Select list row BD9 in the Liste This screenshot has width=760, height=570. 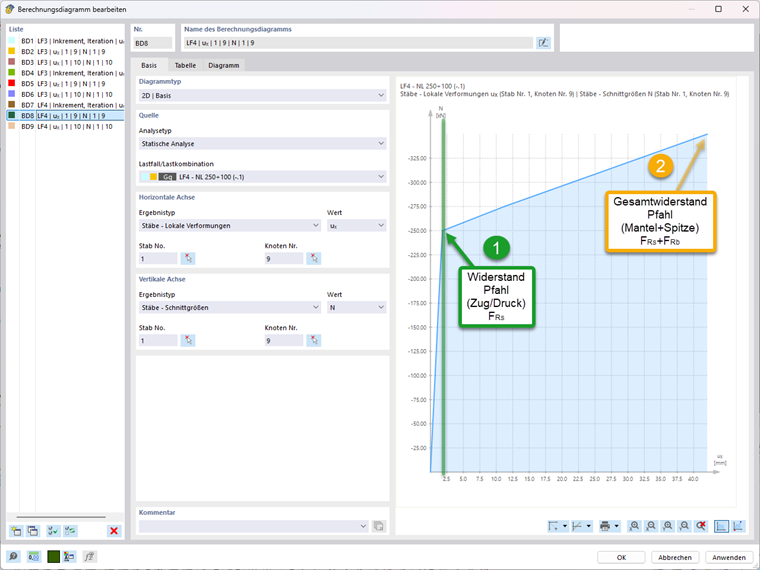[x=65, y=126]
